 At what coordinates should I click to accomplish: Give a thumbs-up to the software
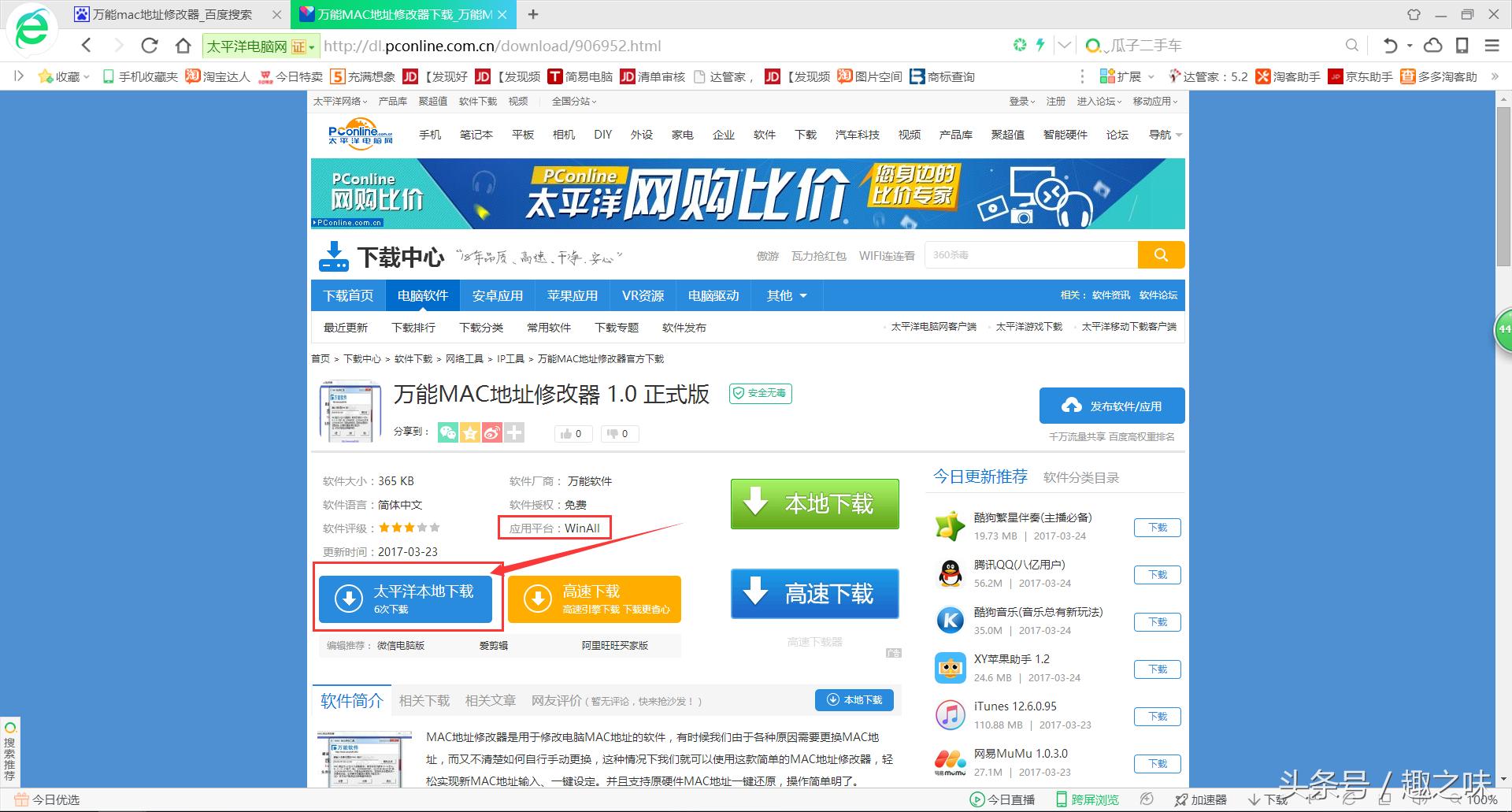point(572,433)
